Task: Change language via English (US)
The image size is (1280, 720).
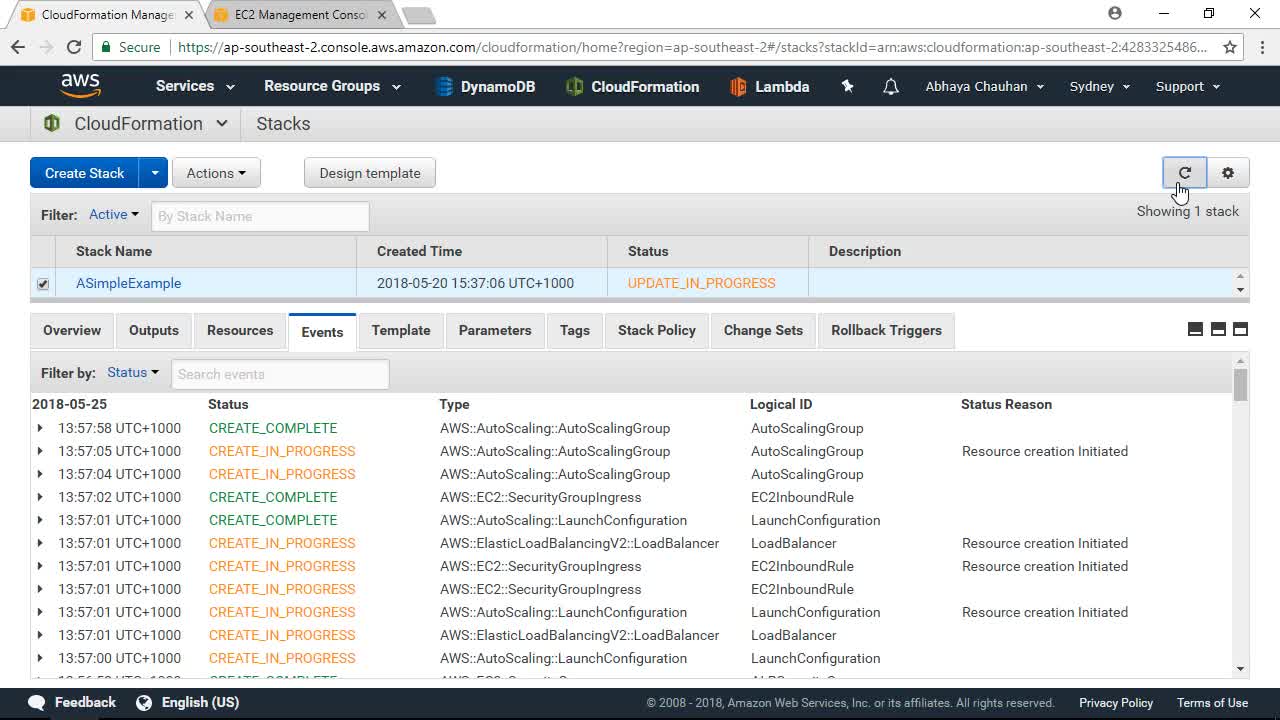Action: (200, 703)
